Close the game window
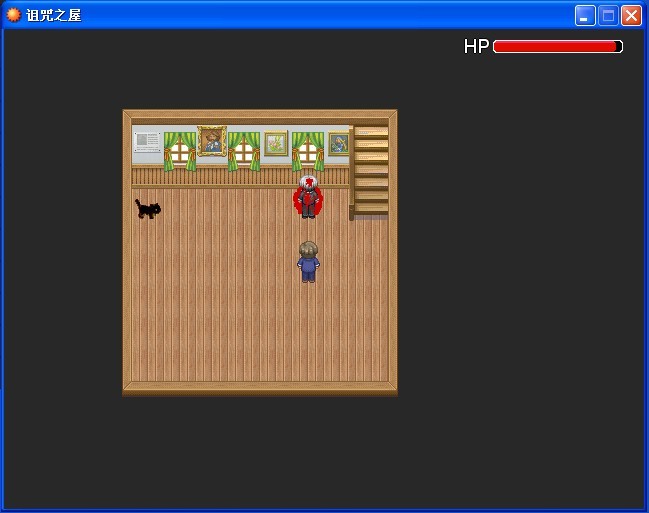Screen dimensions: 649x513 click(x=631, y=16)
